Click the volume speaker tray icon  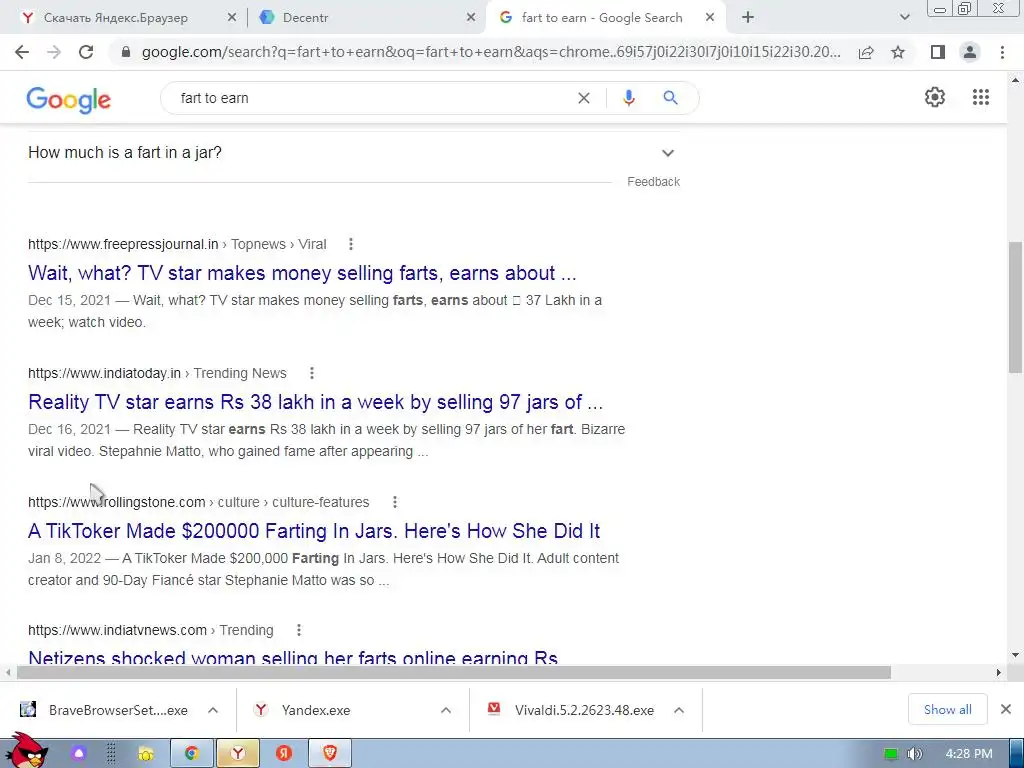click(914, 754)
